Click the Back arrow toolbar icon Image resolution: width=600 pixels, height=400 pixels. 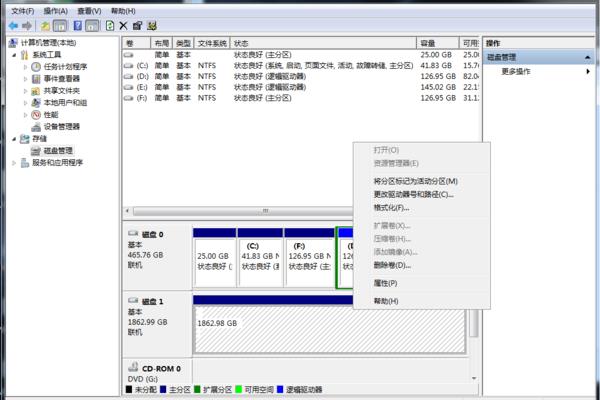[x=13, y=26]
